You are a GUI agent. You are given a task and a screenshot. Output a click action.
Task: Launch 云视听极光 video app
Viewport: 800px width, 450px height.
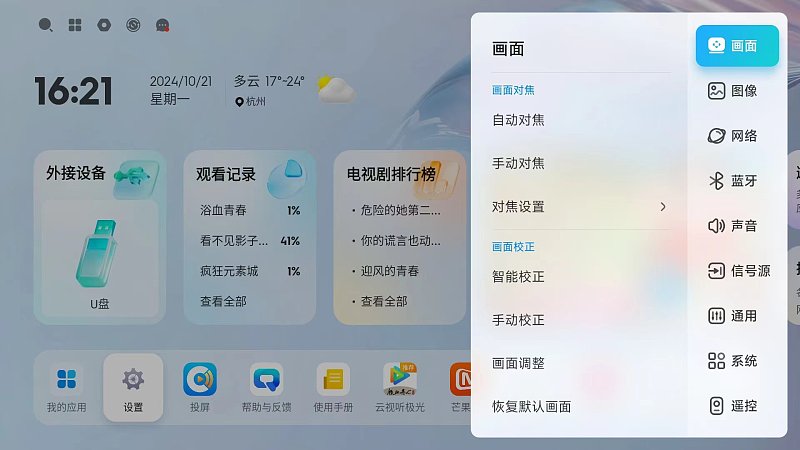click(400, 387)
